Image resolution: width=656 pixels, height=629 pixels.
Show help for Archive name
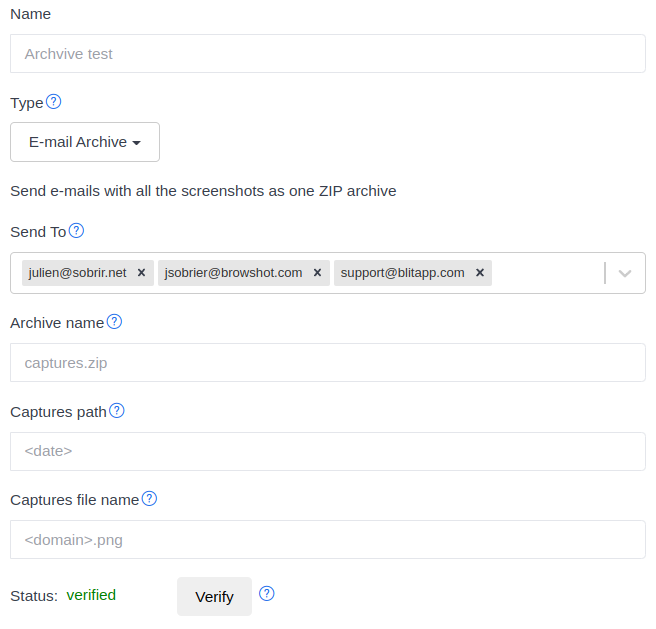pyautogui.click(x=114, y=322)
